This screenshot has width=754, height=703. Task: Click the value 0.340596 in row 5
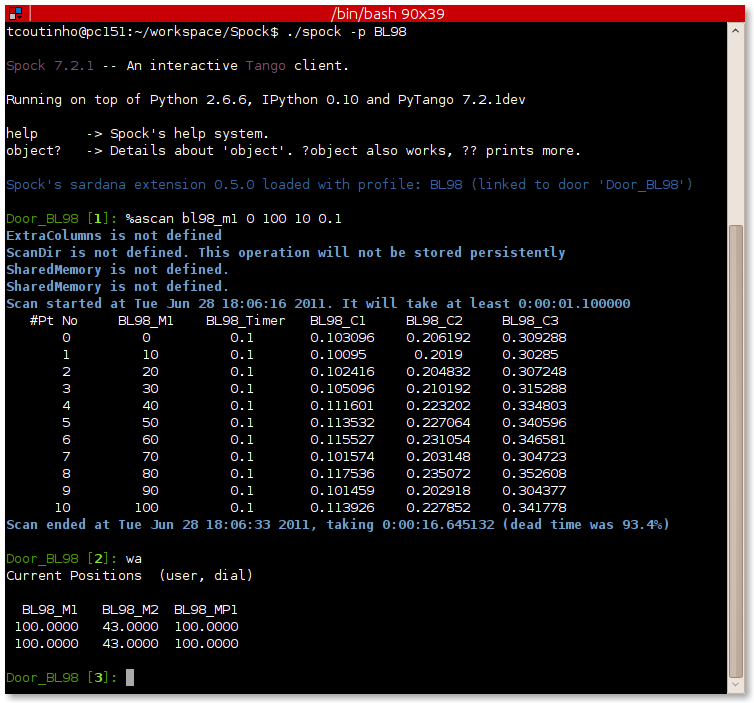(x=534, y=423)
